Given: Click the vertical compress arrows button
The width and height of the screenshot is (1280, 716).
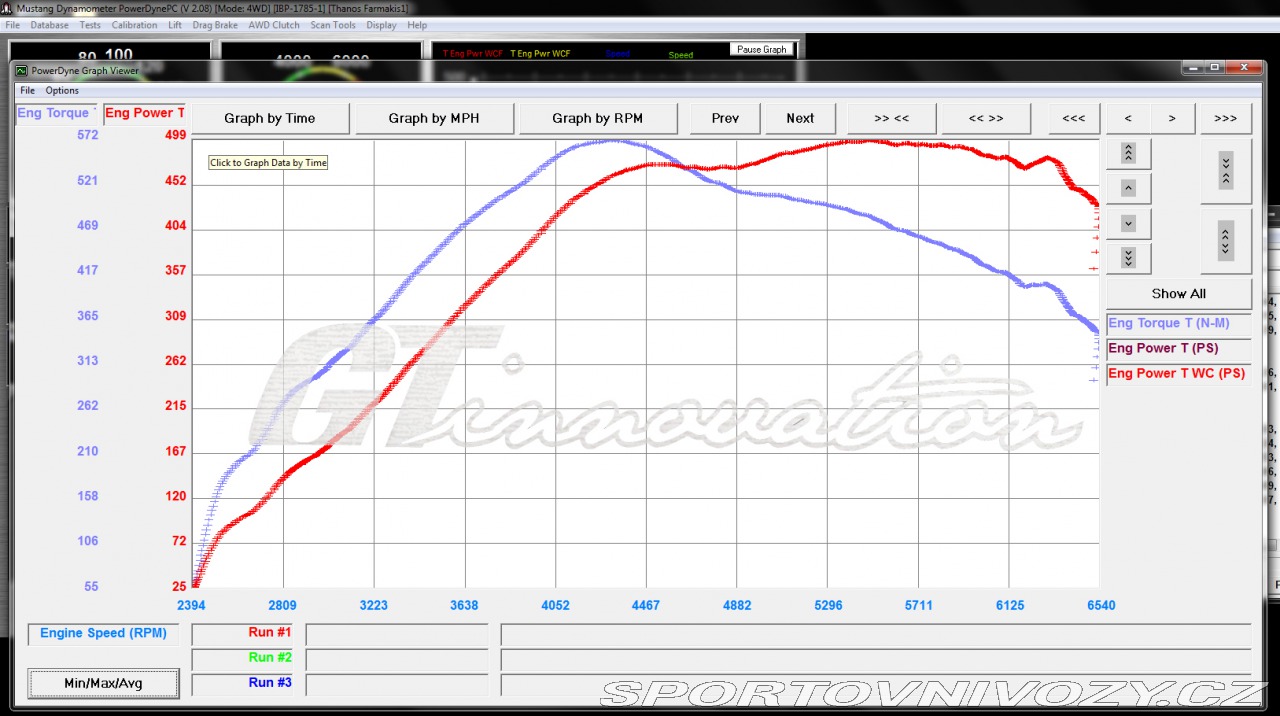Looking at the screenshot, I should point(1226,170).
